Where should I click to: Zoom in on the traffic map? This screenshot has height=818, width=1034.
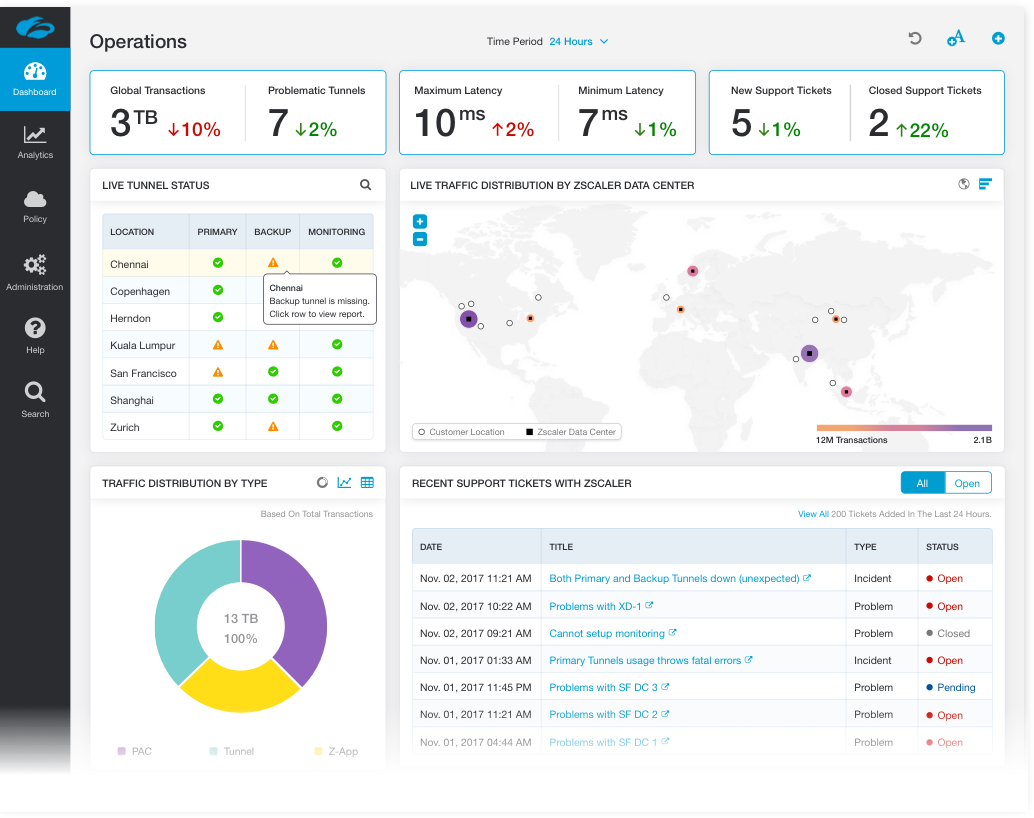click(420, 222)
